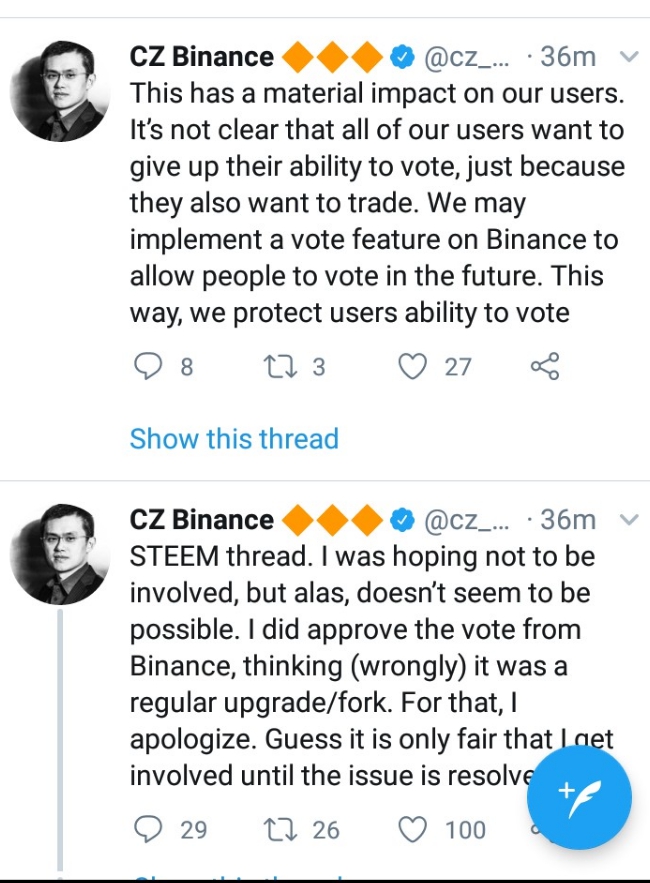This screenshot has width=650, height=883.
Task: Open CZ Binance name on STEEM tweet
Action: pyautogui.click(x=202, y=519)
